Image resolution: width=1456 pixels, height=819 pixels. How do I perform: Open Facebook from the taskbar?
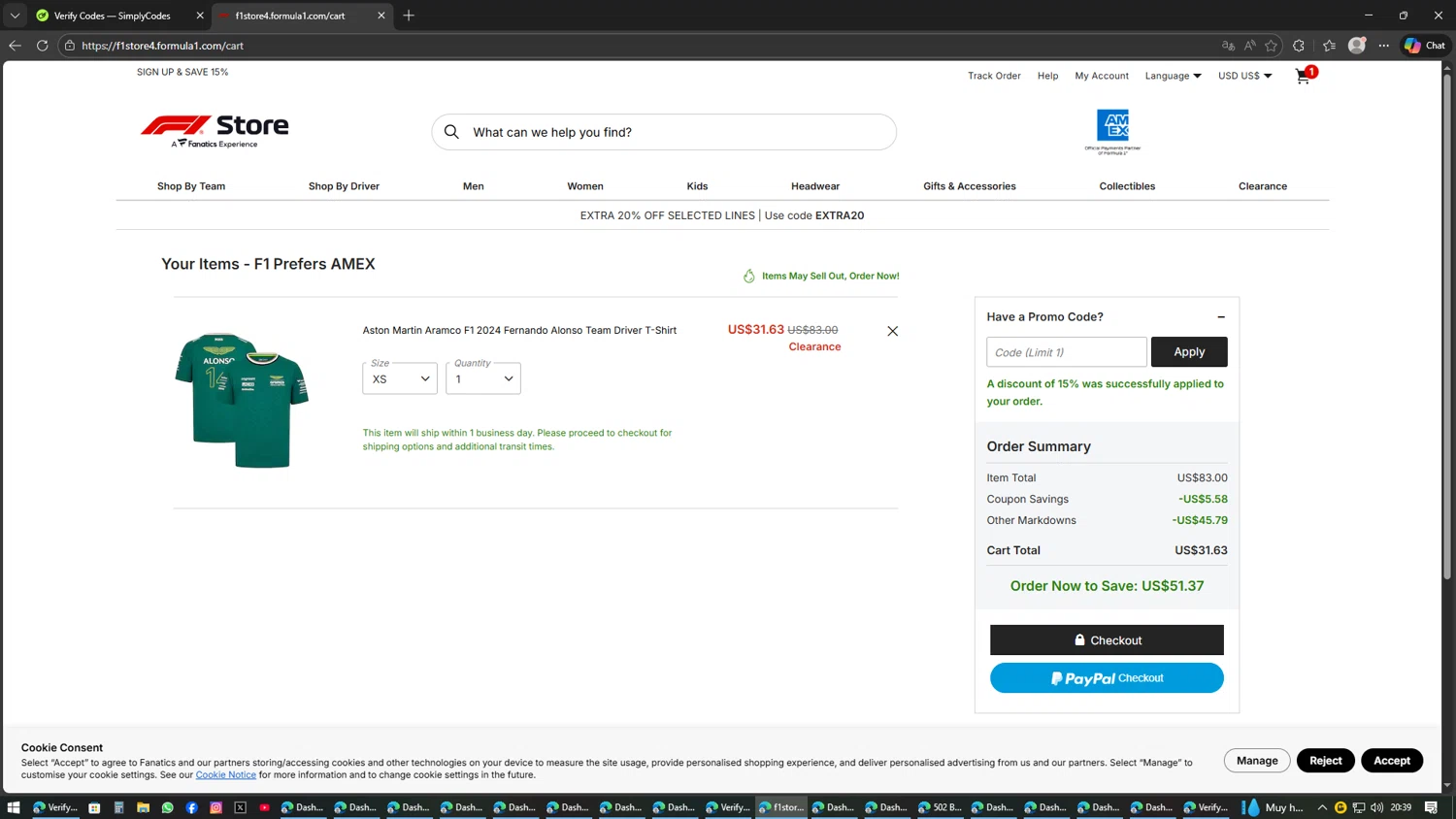coord(191,807)
